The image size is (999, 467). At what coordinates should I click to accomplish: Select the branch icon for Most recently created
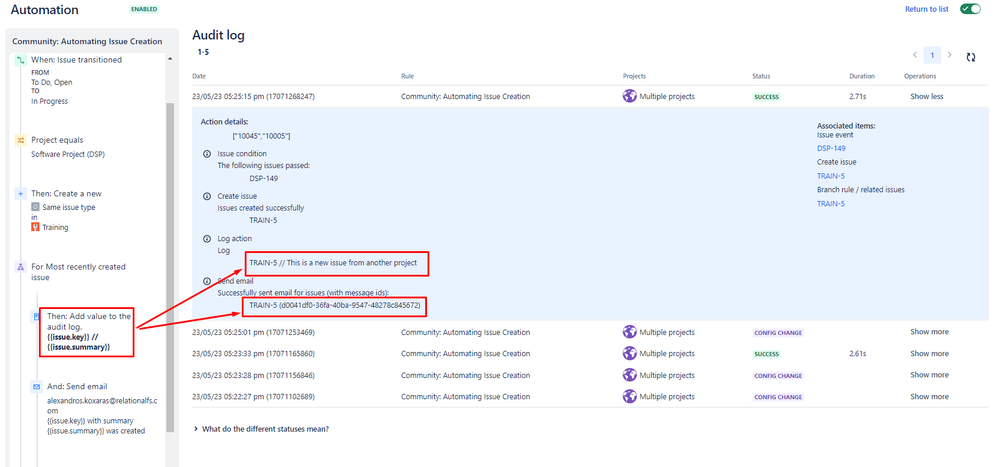click(20, 267)
